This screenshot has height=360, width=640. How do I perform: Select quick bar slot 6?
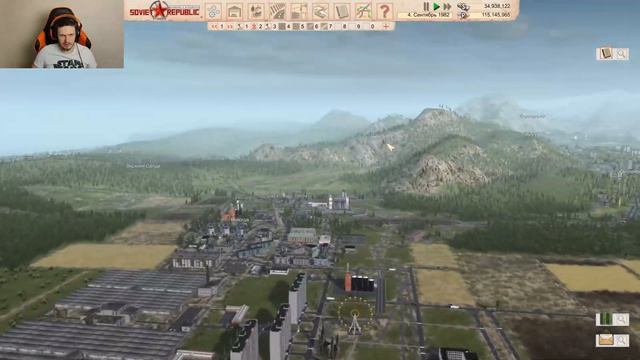click(313, 27)
